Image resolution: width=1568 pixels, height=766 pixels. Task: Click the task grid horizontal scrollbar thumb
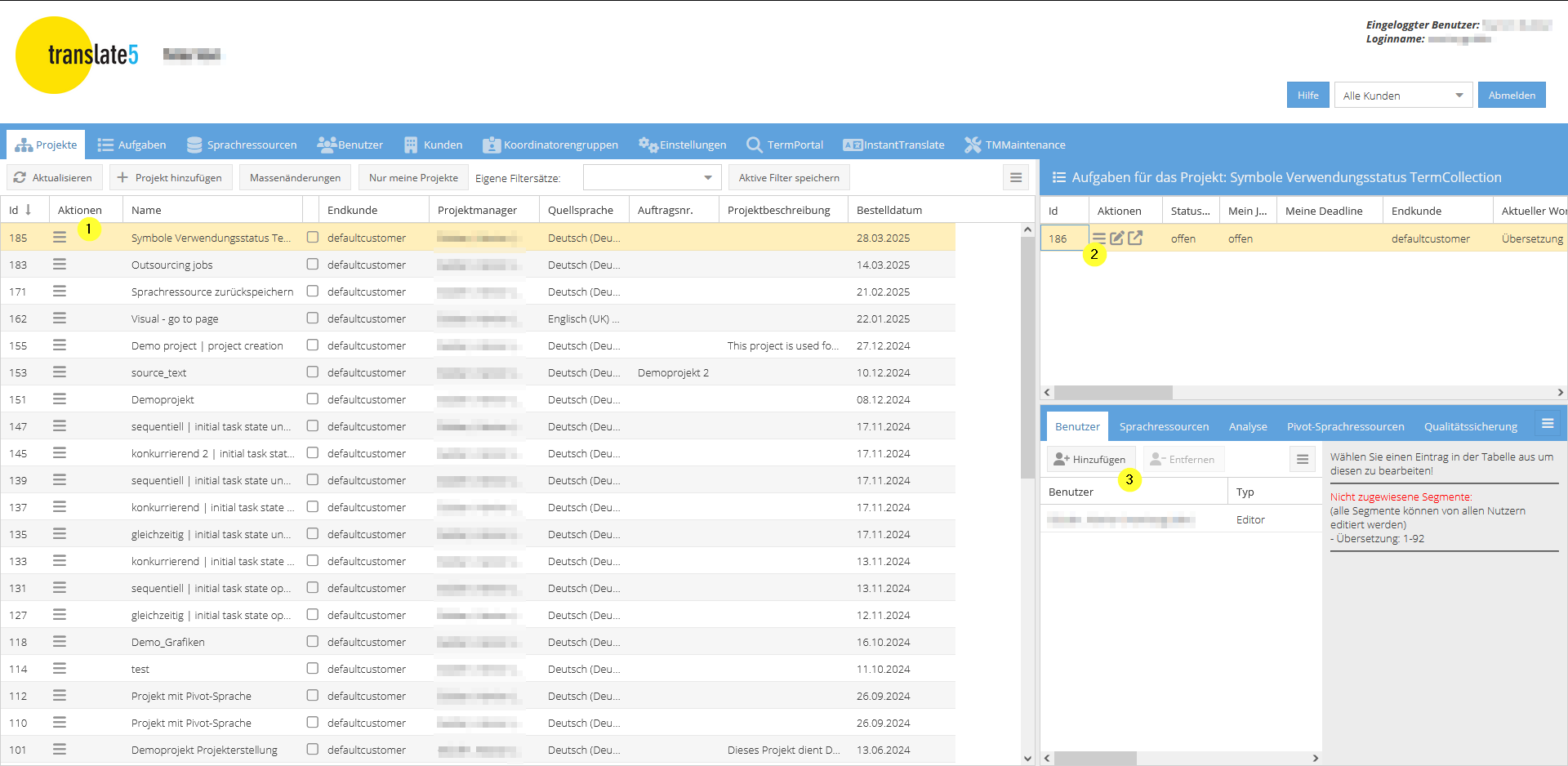pos(1113,392)
